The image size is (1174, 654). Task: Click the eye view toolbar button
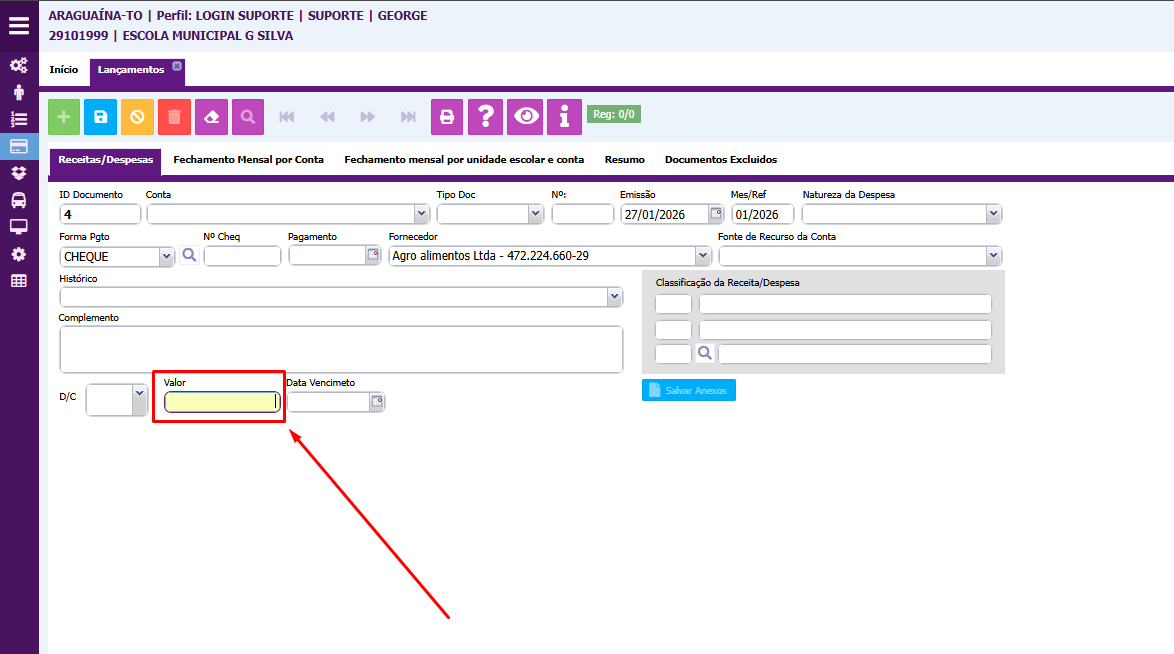coord(525,117)
